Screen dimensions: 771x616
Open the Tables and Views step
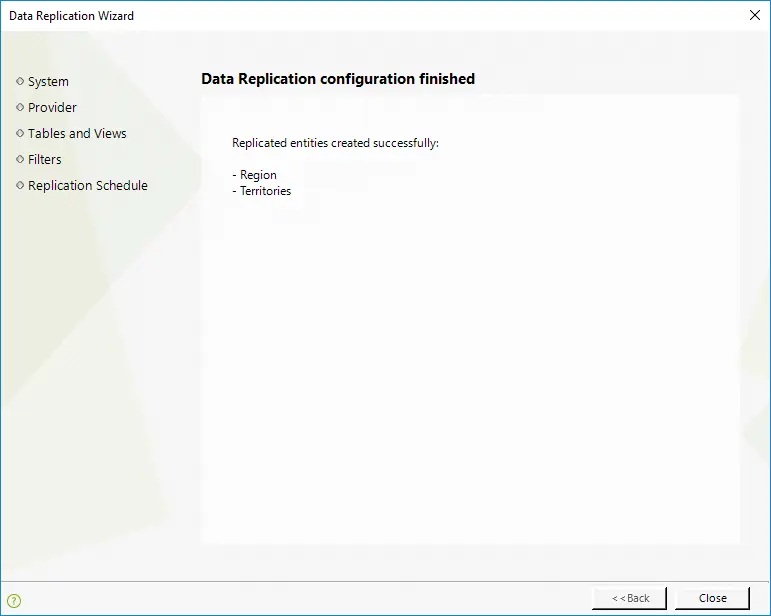click(77, 133)
